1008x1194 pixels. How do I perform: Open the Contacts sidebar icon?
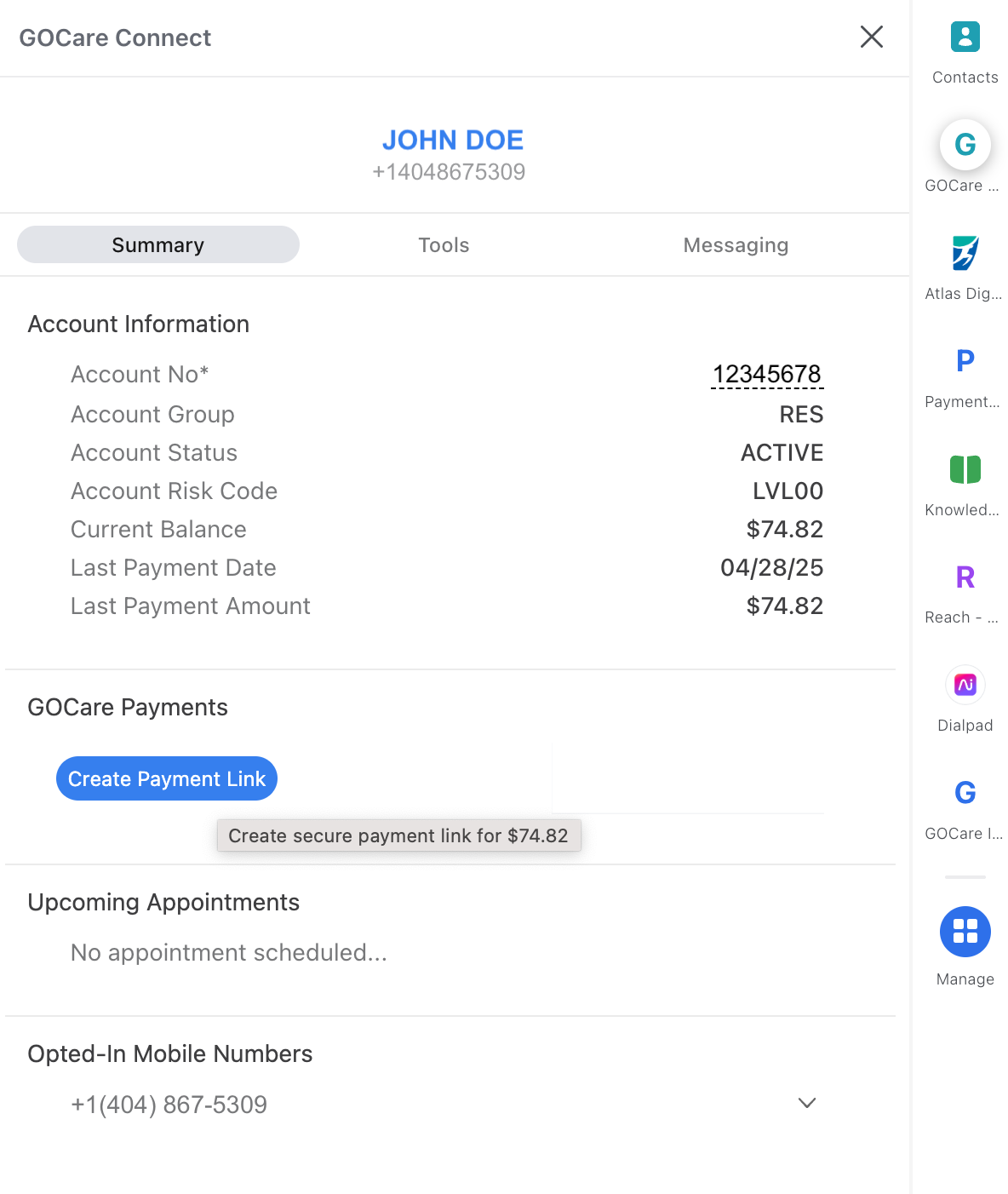[x=965, y=37]
